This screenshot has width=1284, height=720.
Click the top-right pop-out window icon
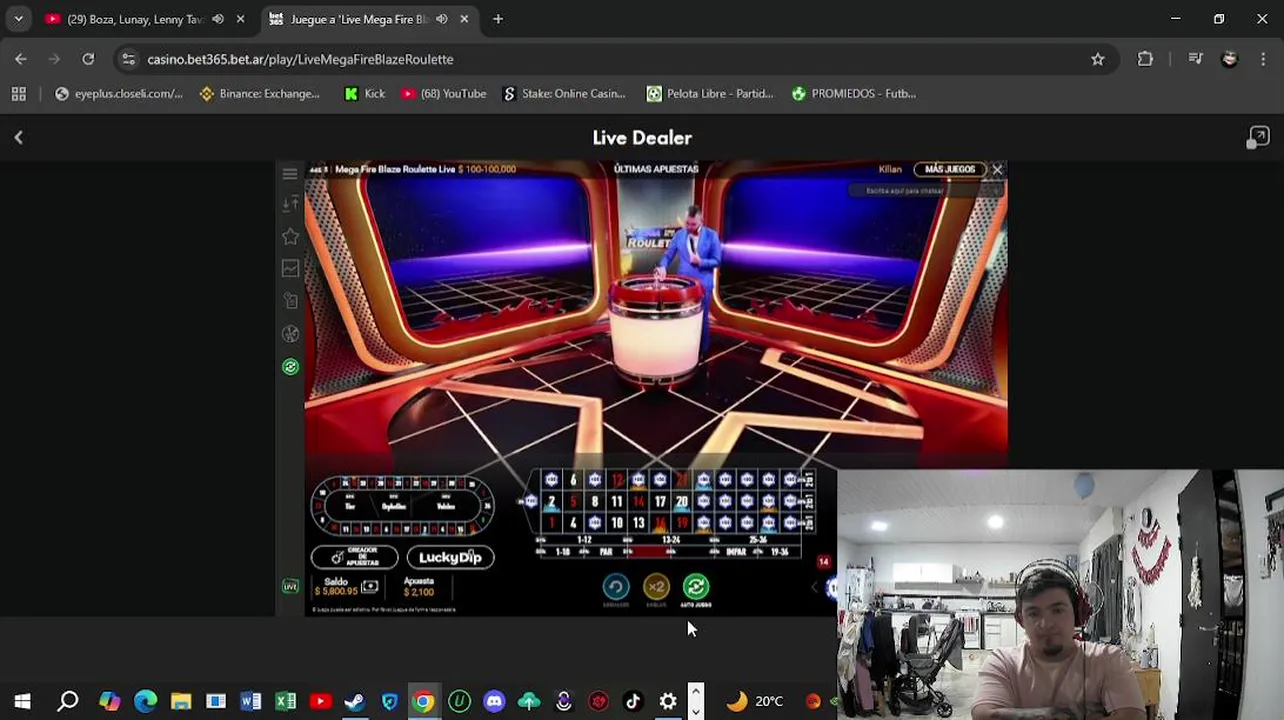(1258, 138)
